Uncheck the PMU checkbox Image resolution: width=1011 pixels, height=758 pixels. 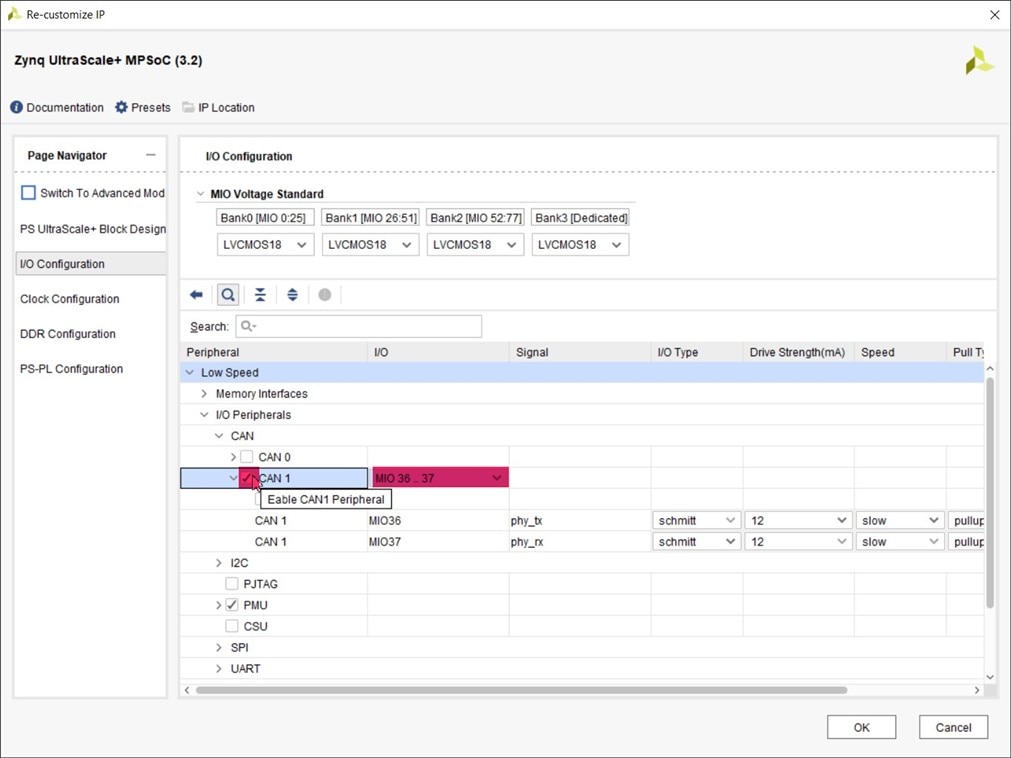[x=232, y=605]
